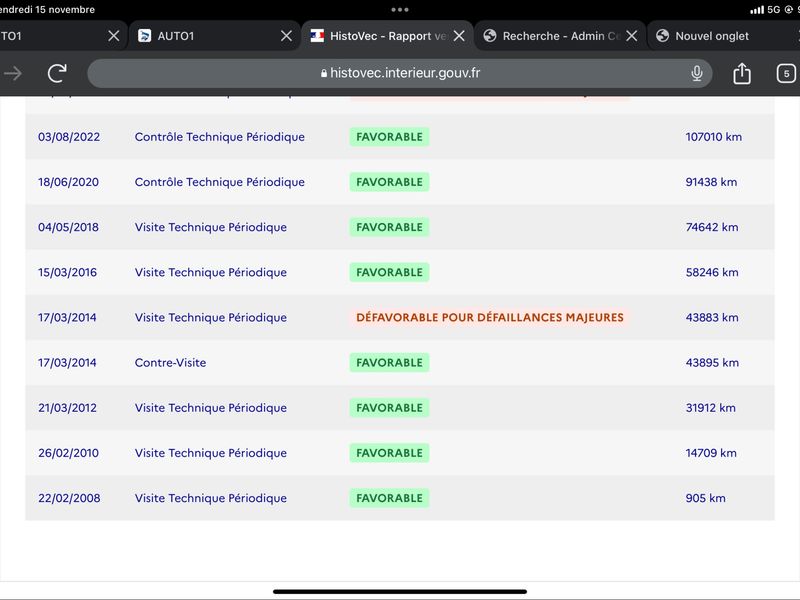
Task: Select the 14709 km mileage value
Action: tap(711, 453)
